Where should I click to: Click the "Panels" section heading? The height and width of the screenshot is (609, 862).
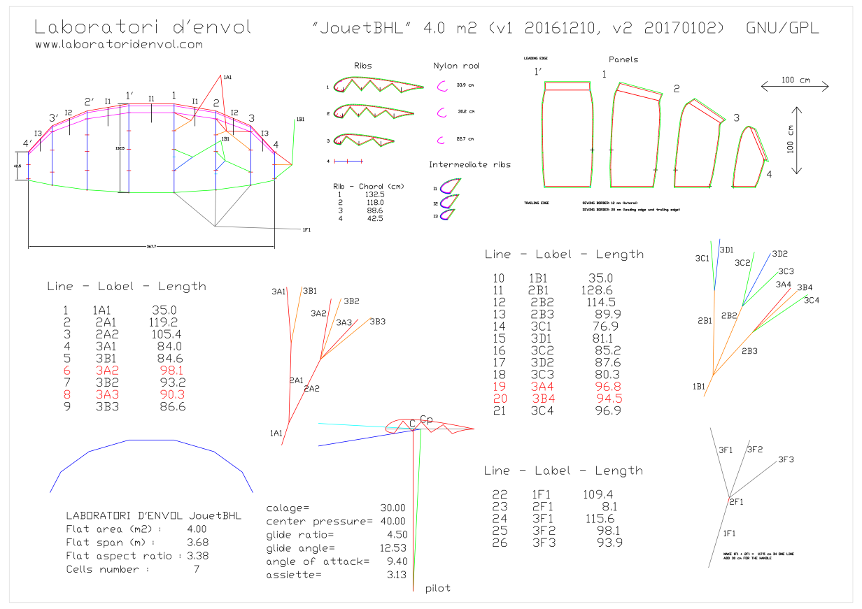click(x=623, y=59)
